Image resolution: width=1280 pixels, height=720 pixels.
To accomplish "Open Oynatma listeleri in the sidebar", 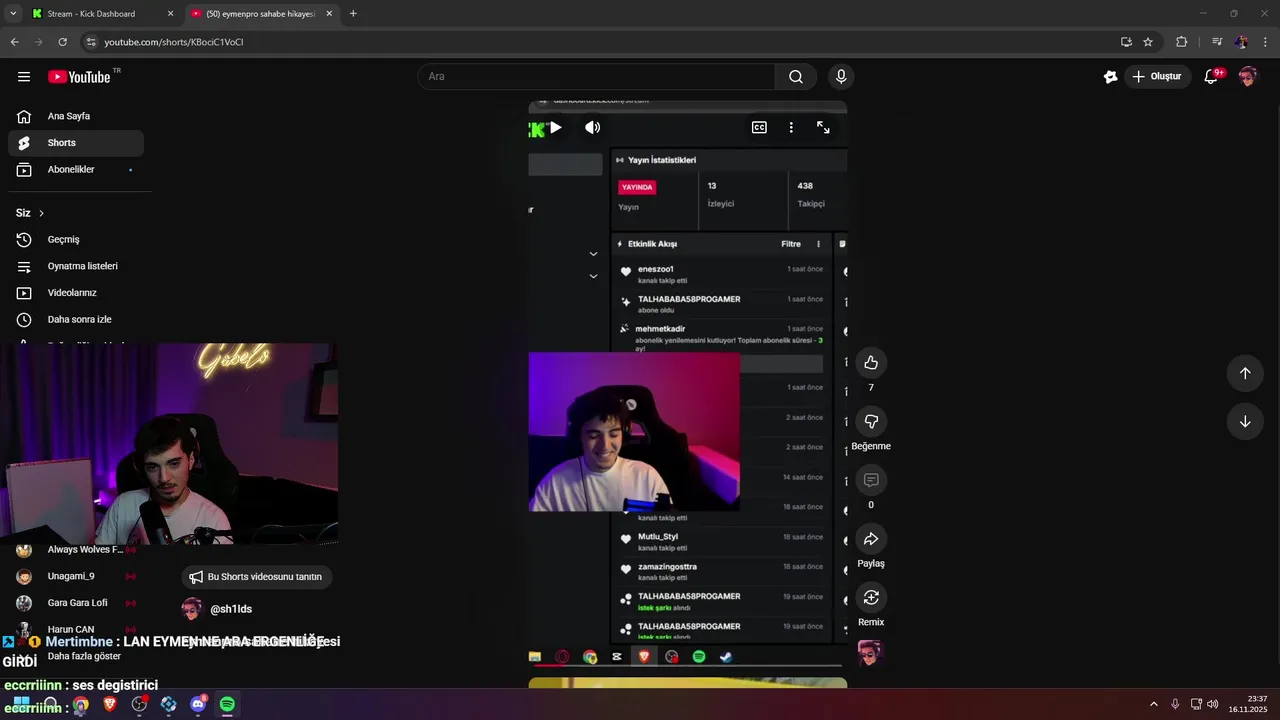I will coord(76,266).
